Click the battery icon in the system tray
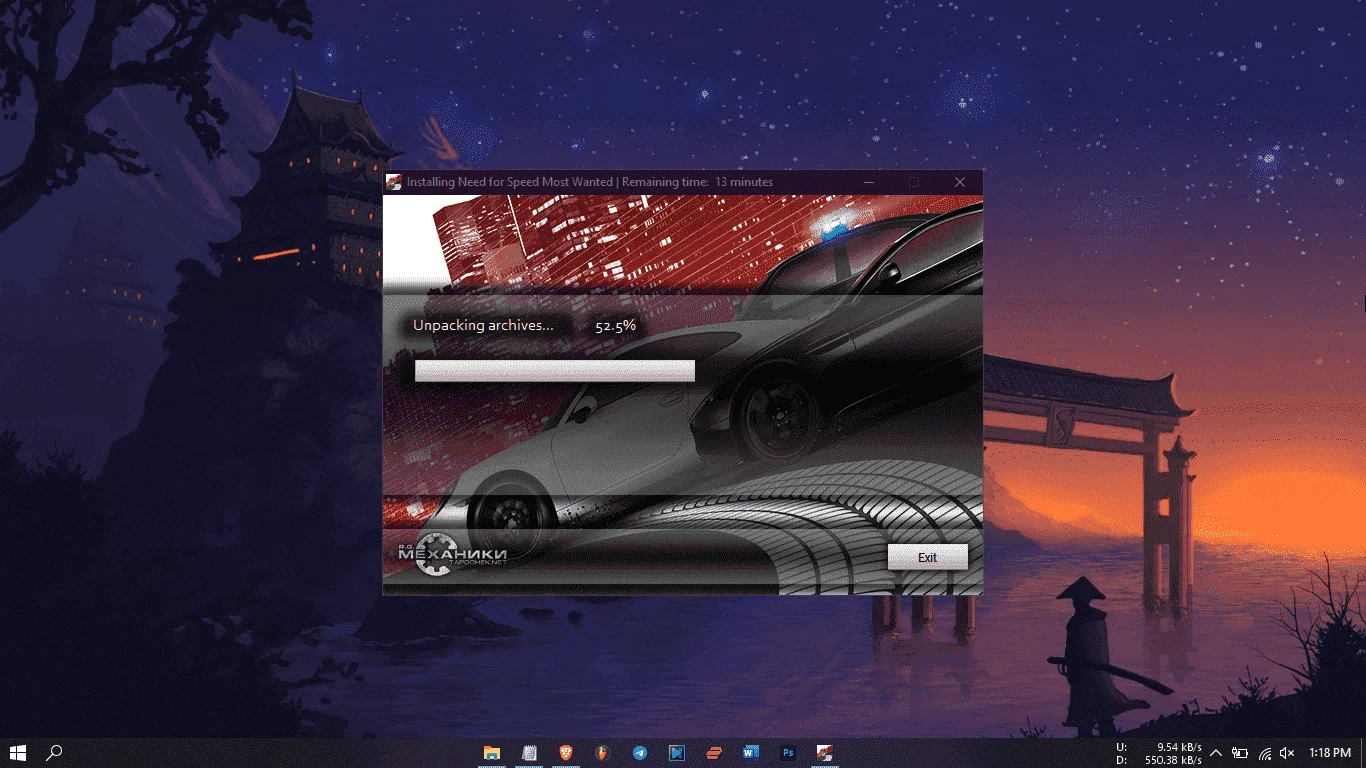 (x=1240, y=753)
